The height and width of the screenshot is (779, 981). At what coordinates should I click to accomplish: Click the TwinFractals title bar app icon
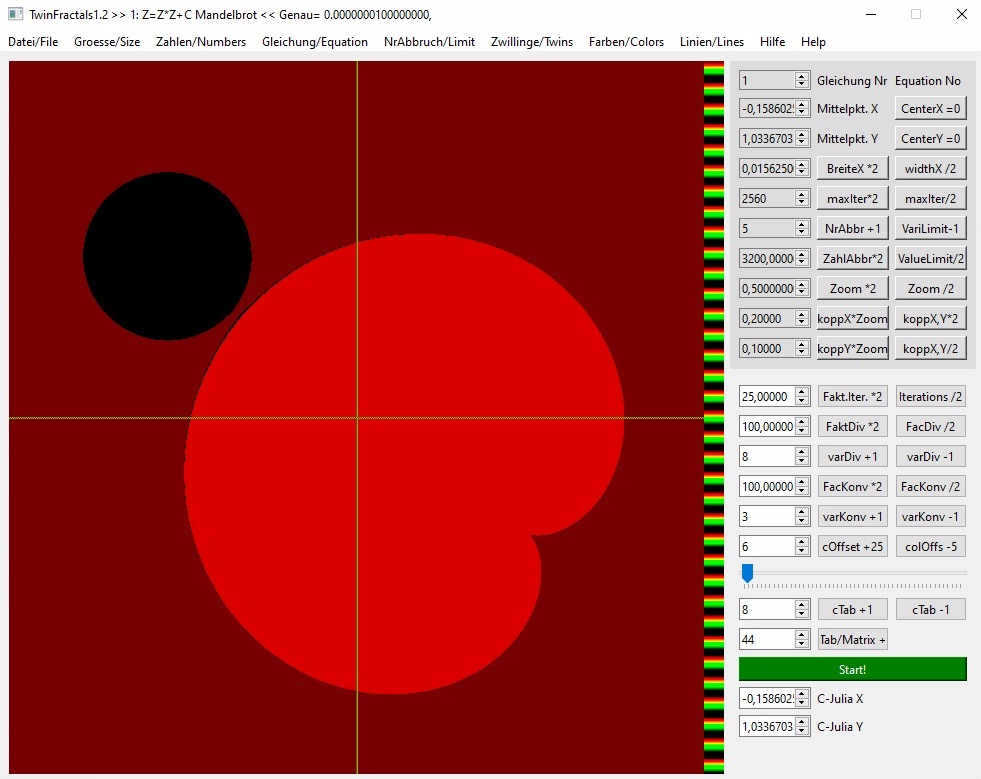pos(16,14)
